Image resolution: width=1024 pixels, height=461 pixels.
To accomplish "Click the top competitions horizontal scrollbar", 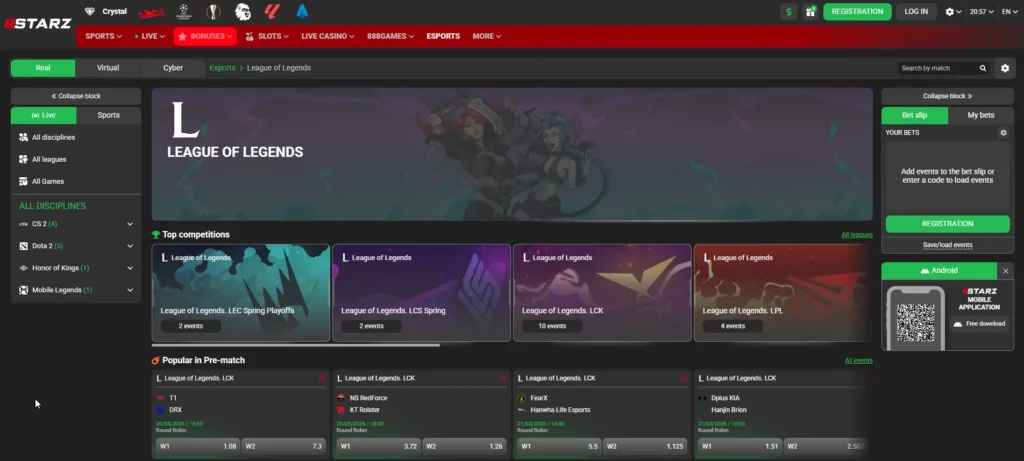I will [x=296, y=345].
